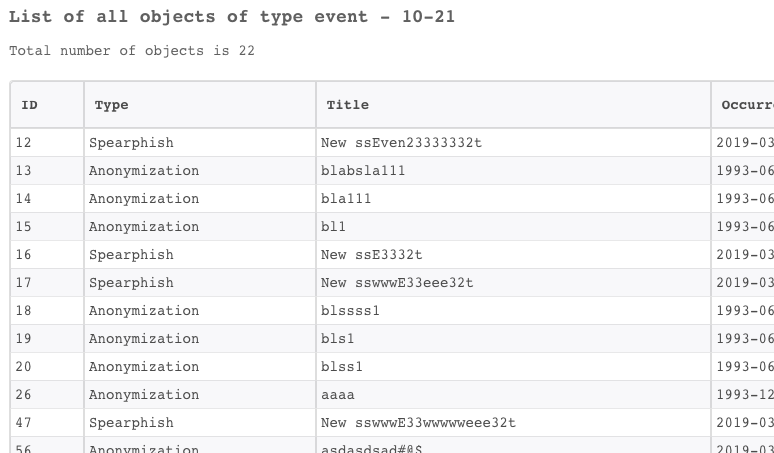This screenshot has width=774, height=453.
Task: Click Anonymization type in row 20
Action: click(x=144, y=367)
